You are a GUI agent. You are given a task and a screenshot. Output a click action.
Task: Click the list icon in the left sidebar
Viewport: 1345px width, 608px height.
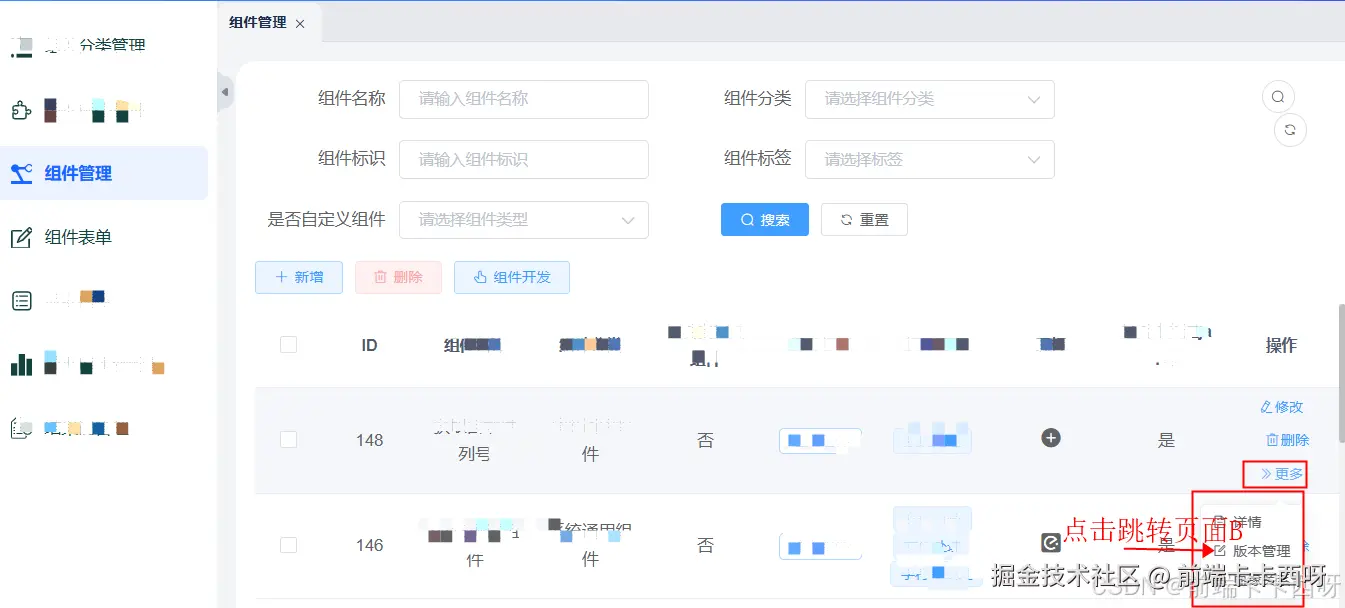coord(21,300)
